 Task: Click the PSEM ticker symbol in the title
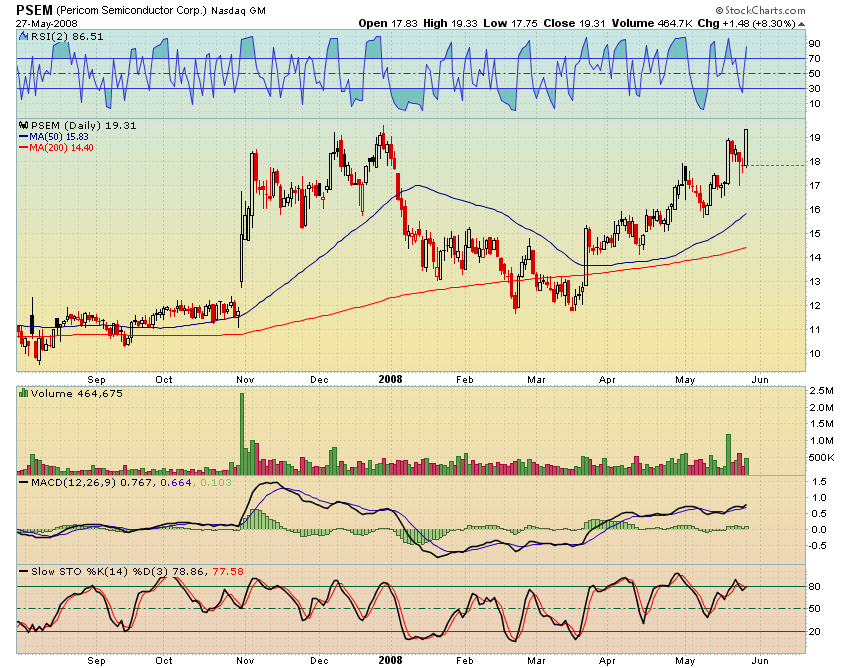point(34,10)
